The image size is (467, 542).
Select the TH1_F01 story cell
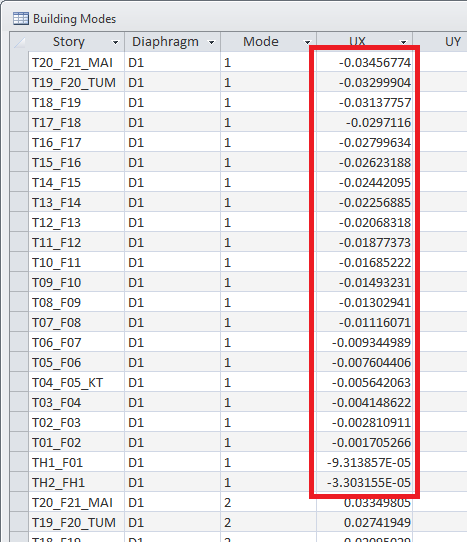(x=76, y=462)
